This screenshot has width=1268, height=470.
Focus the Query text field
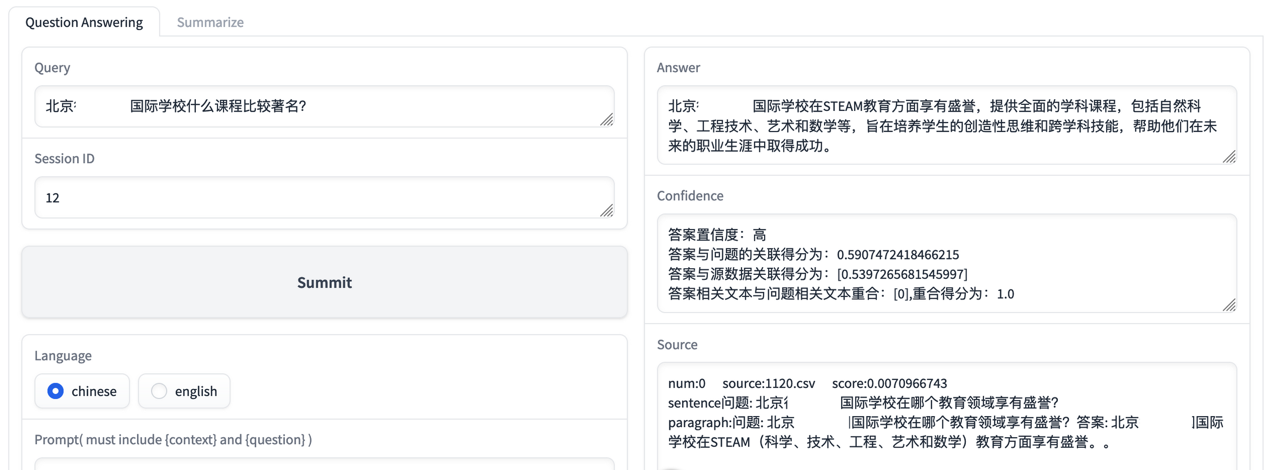(x=325, y=106)
